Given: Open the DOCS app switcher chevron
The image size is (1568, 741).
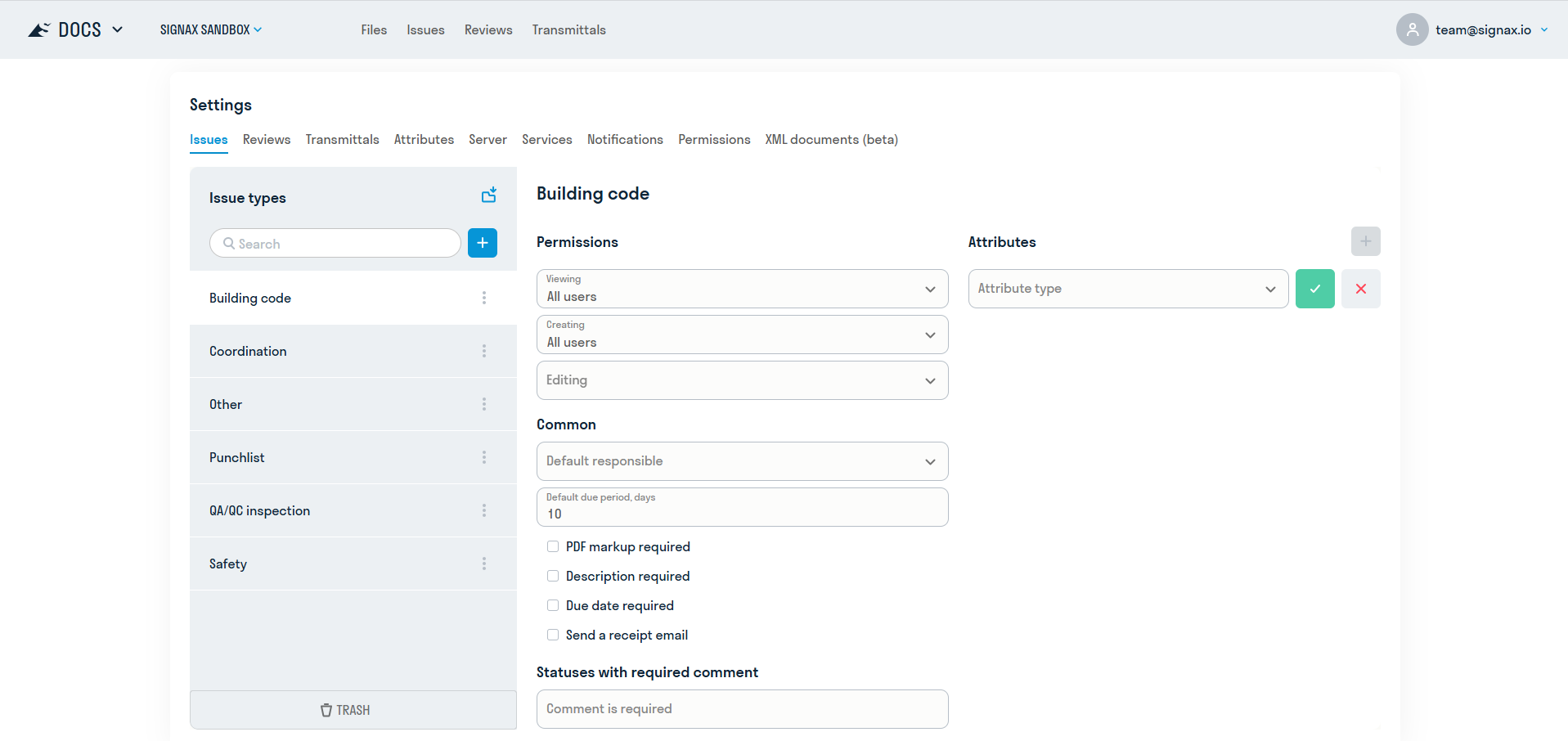Looking at the screenshot, I should click(117, 29).
